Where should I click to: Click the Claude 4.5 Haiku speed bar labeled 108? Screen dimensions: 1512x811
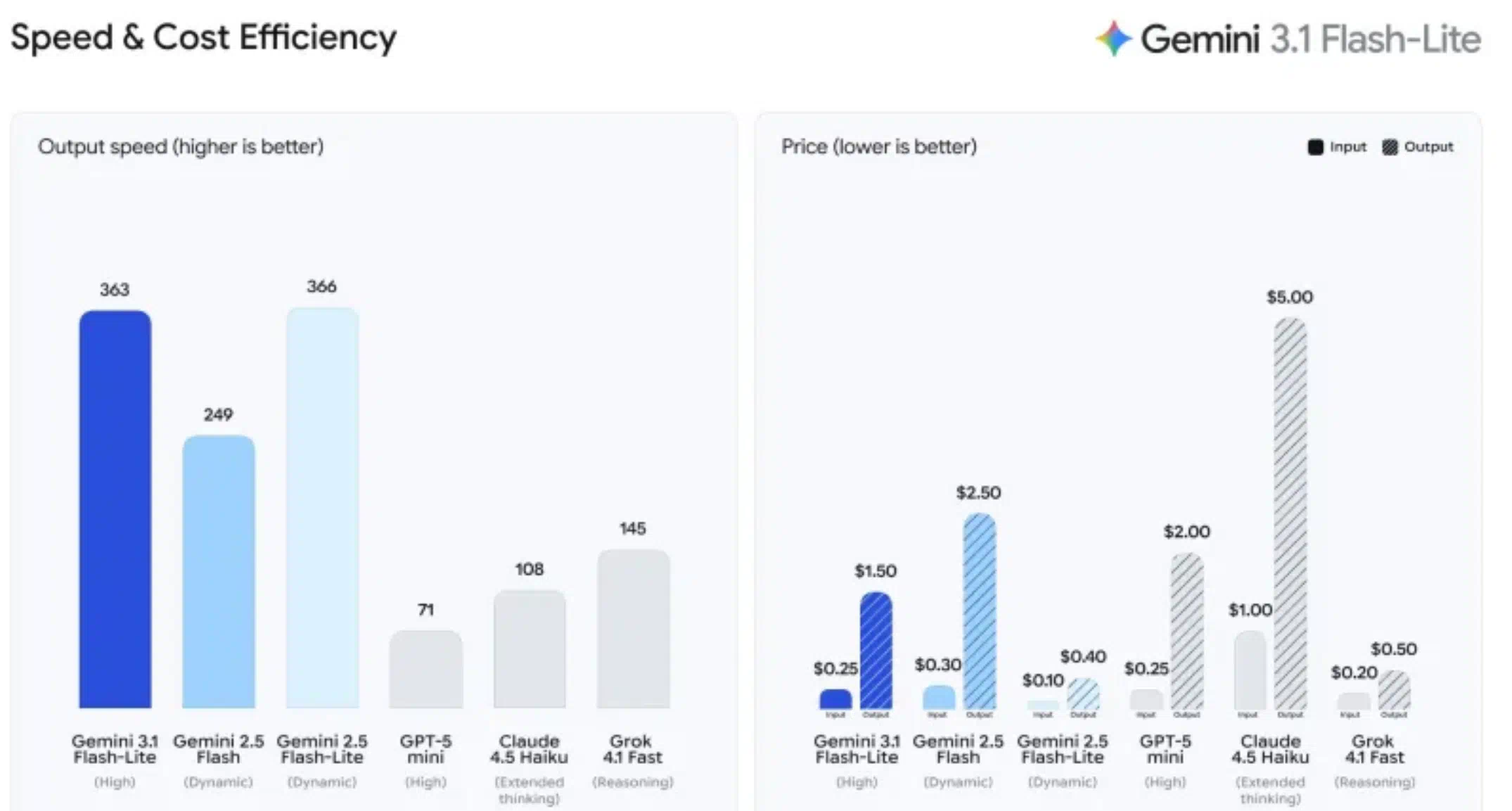530,649
